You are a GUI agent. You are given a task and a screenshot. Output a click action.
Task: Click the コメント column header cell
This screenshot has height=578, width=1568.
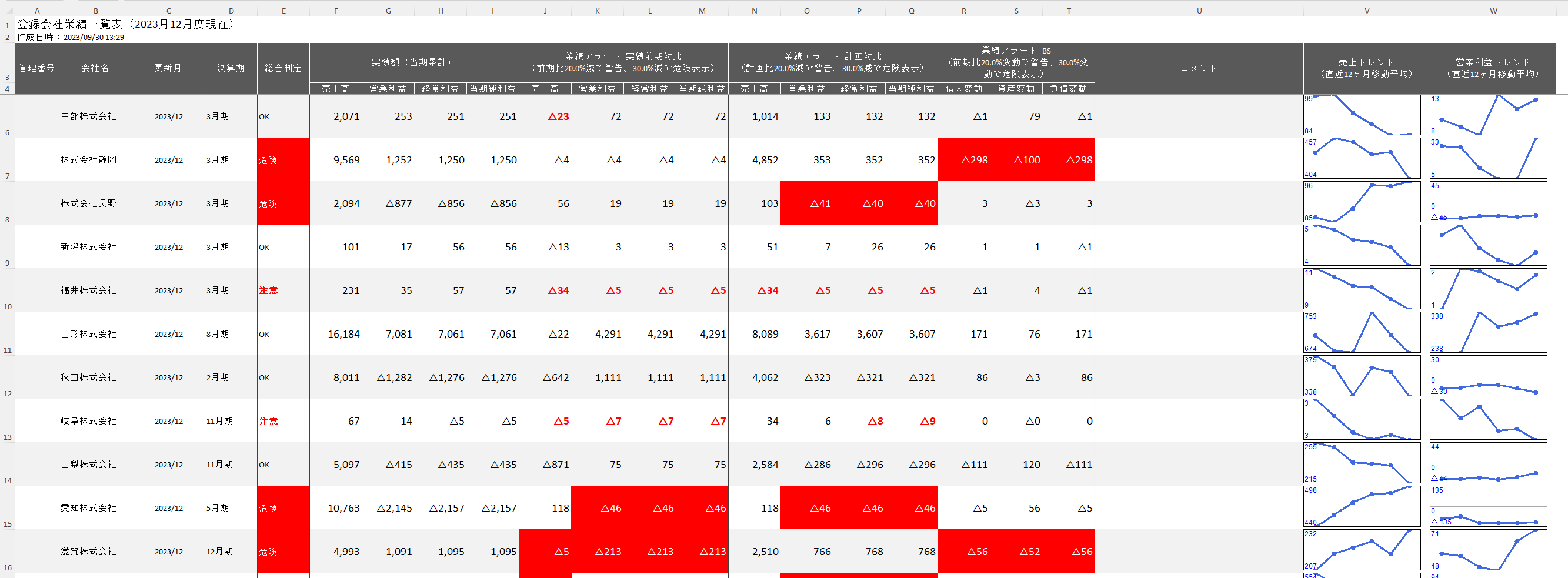pyautogui.click(x=1199, y=68)
